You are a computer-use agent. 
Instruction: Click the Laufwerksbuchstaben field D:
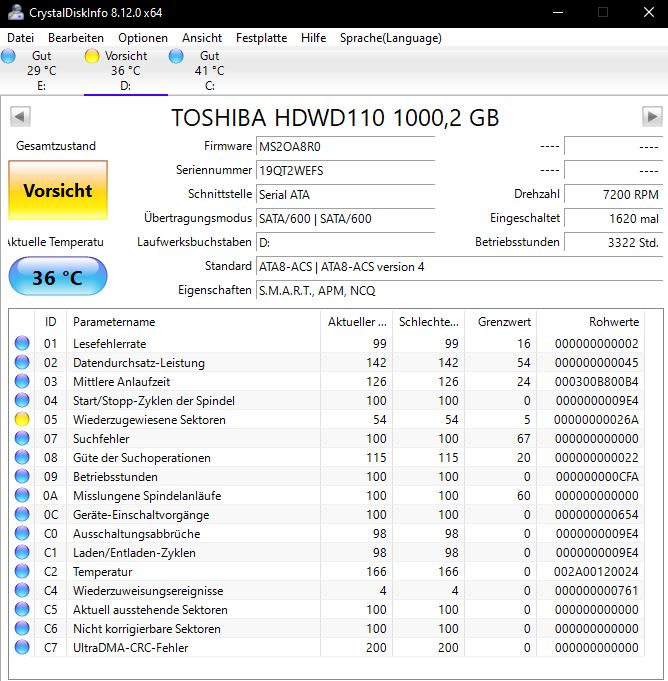(345, 242)
